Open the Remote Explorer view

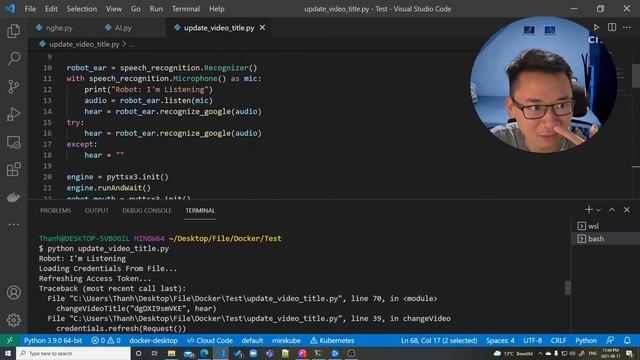(x=13, y=142)
